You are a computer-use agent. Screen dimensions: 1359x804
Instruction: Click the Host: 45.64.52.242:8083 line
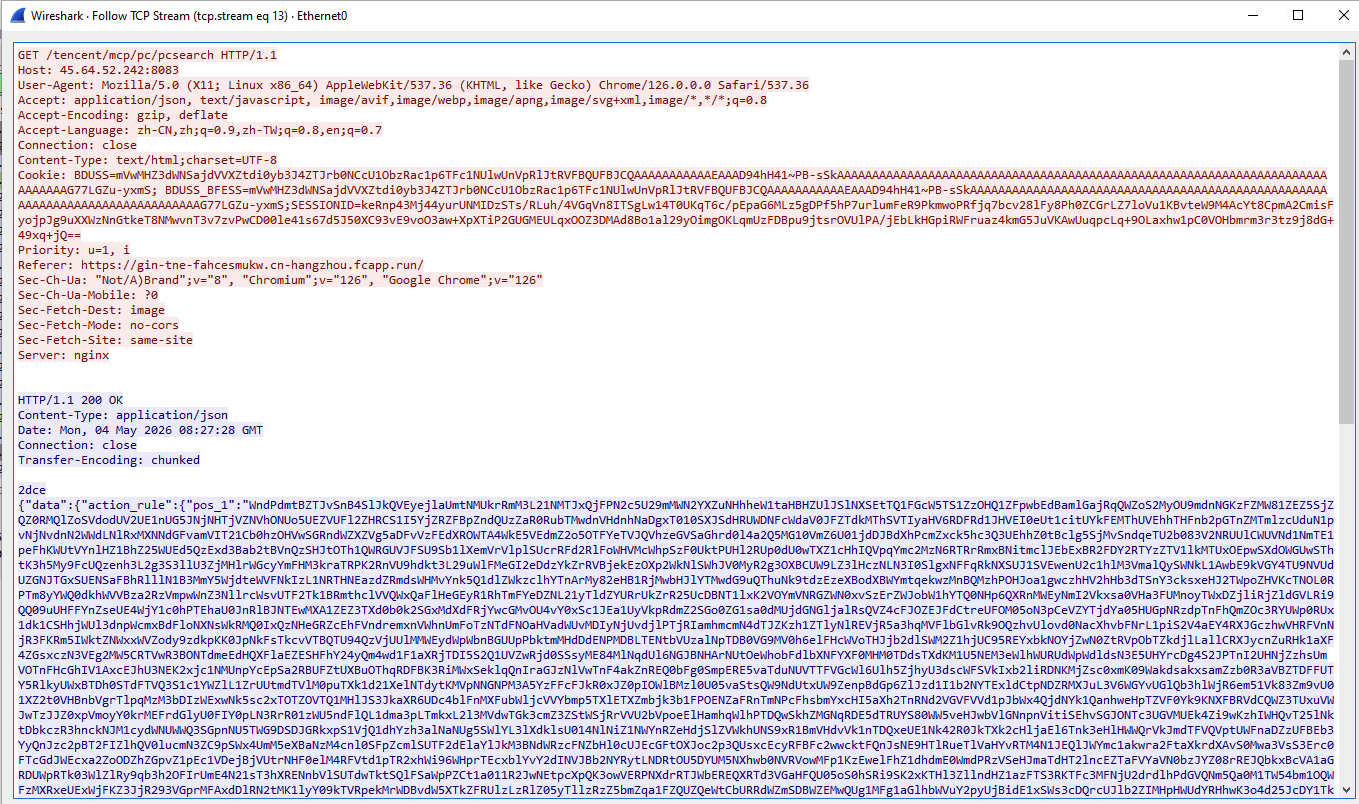pos(98,70)
